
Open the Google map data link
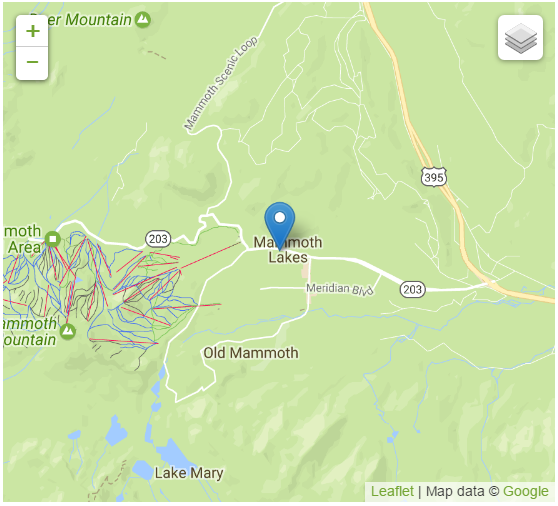coord(526,491)
